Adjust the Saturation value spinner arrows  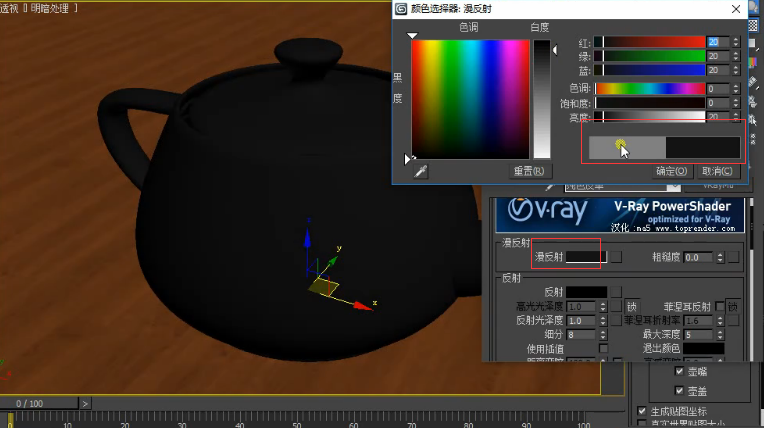(x=736, y=103)
